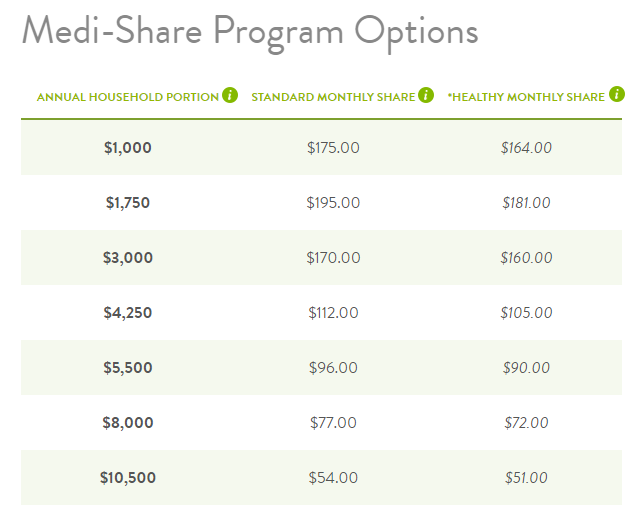Choose the $3,000 annual household portion
Viewport: 637px width, 522px height.
(128, 258)
